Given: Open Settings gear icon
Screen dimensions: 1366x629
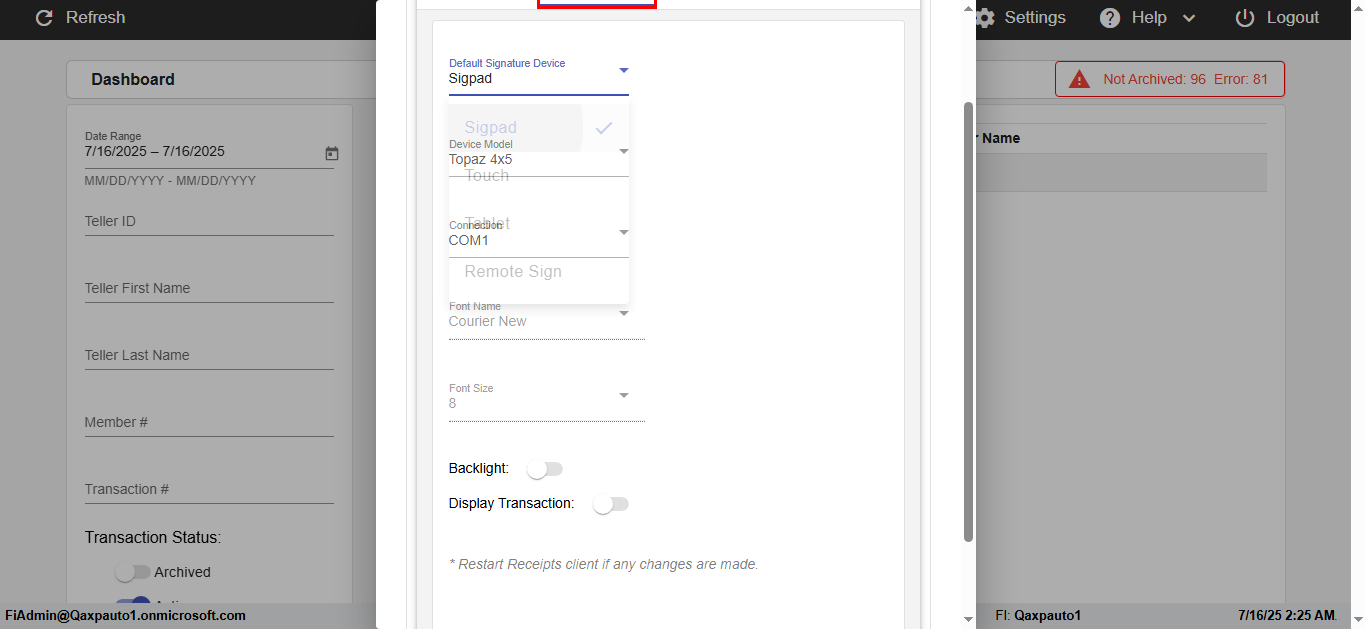Looking at the screenshot, I should pyautogui.click(x=985, y=18).
